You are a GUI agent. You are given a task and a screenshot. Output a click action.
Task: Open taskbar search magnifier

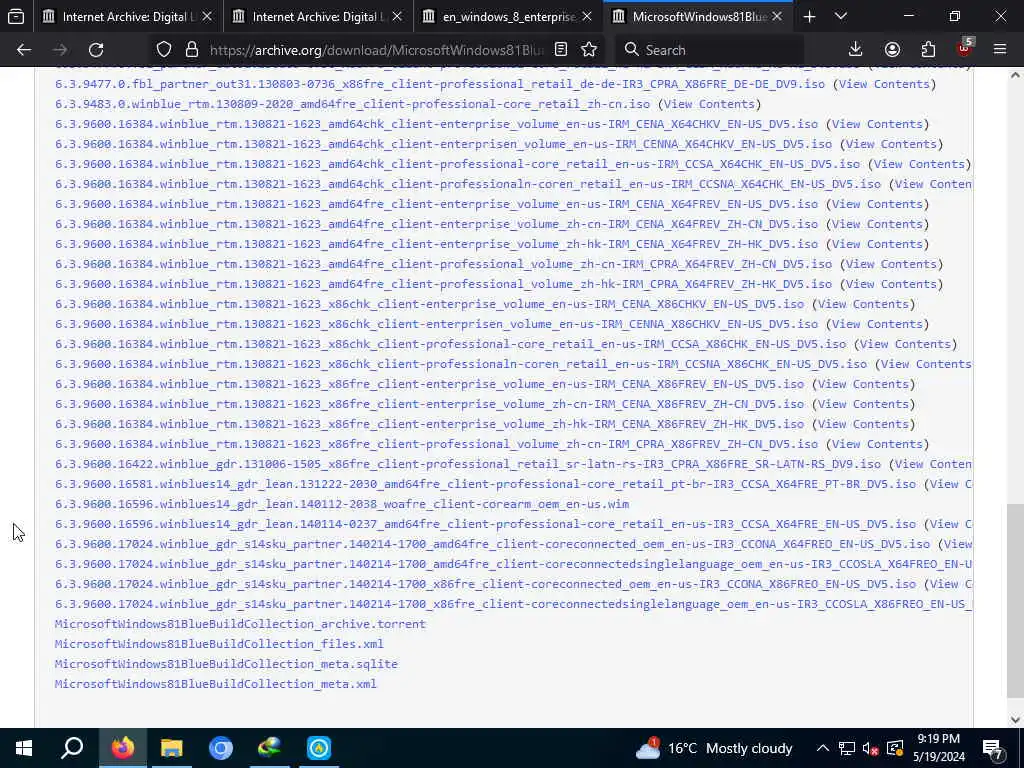(72, 748)
